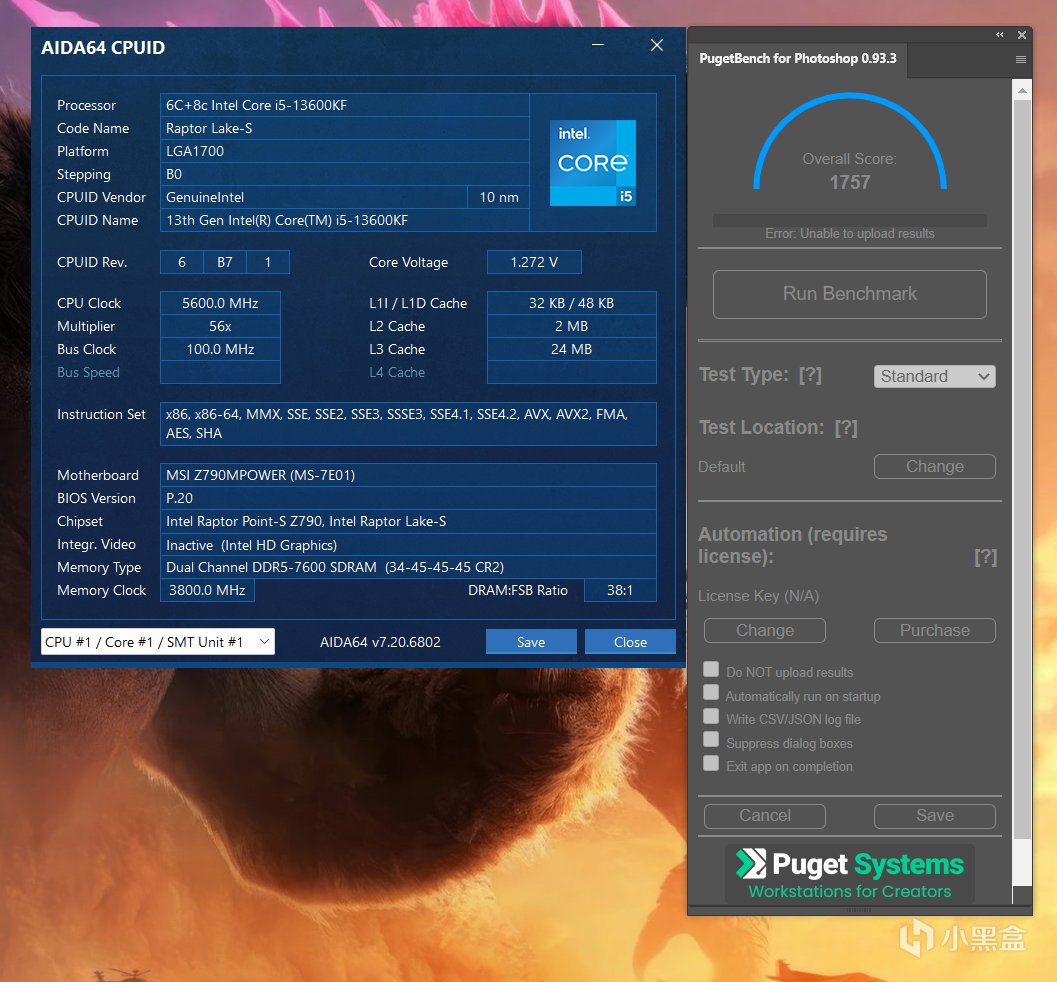1057x982 pixels.
Task: Click Save in the AIDA64 CPUID window
Action: [531, 642]
